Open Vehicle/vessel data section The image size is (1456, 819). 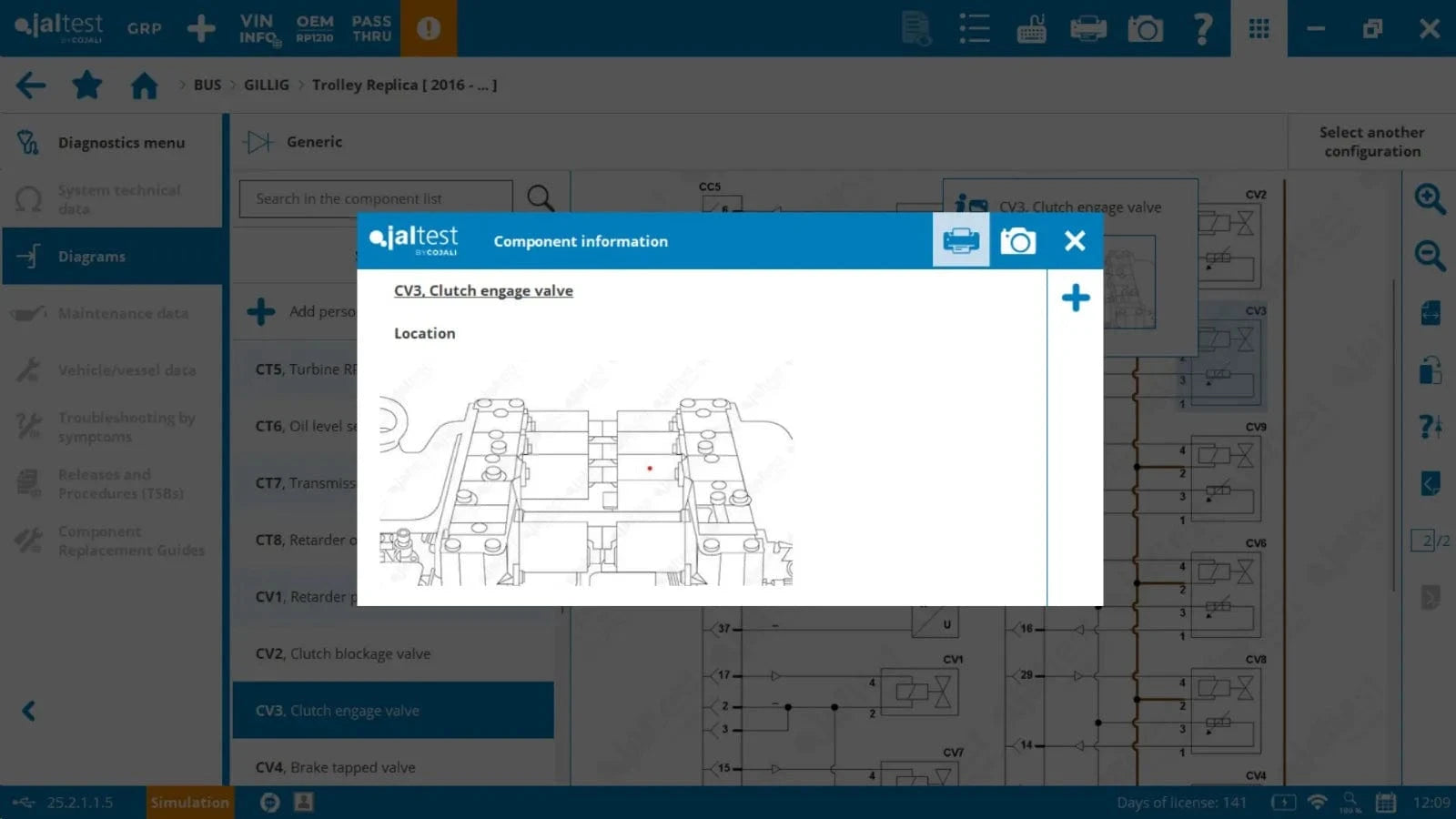point(111,370)
